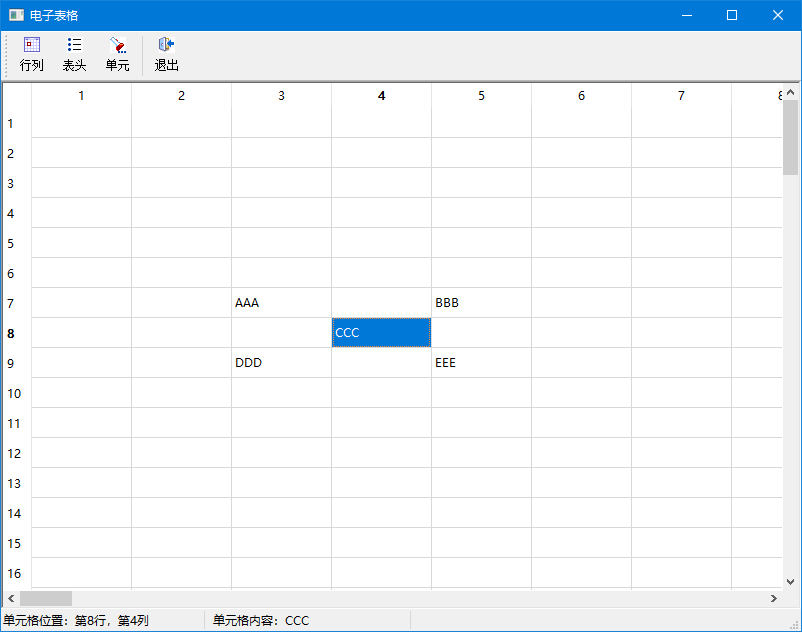Click row header 5

[x=17, y=243]
